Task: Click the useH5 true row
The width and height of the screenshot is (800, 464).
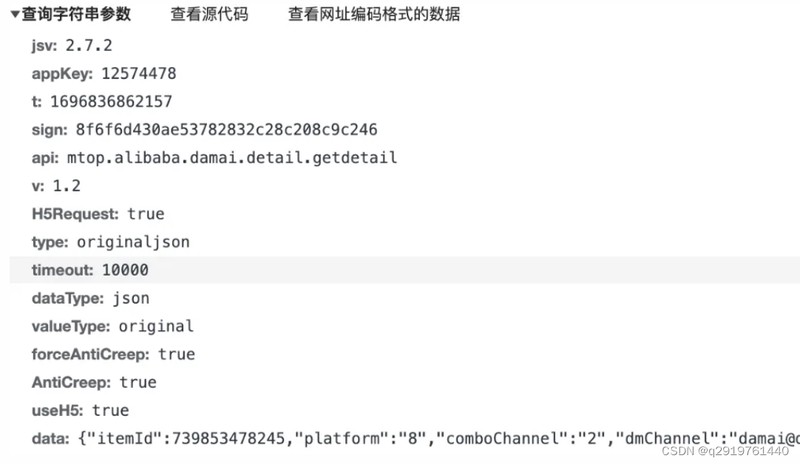Action: coord(80,410)
